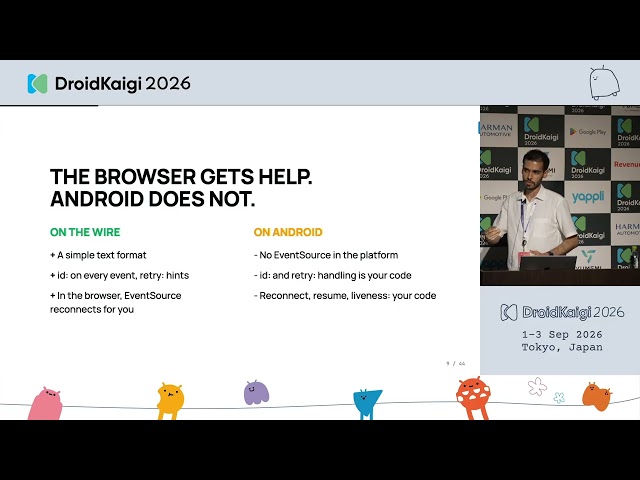Select the red spotted mascot
Screen dimensions: 640x480
point(473,398)
